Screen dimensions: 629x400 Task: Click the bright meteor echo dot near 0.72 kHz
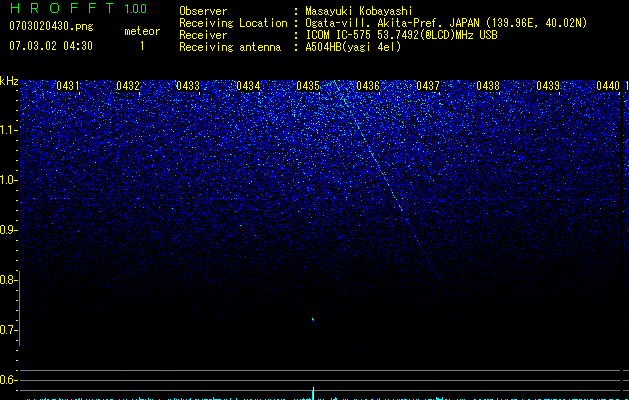click(x=313, y=319)
